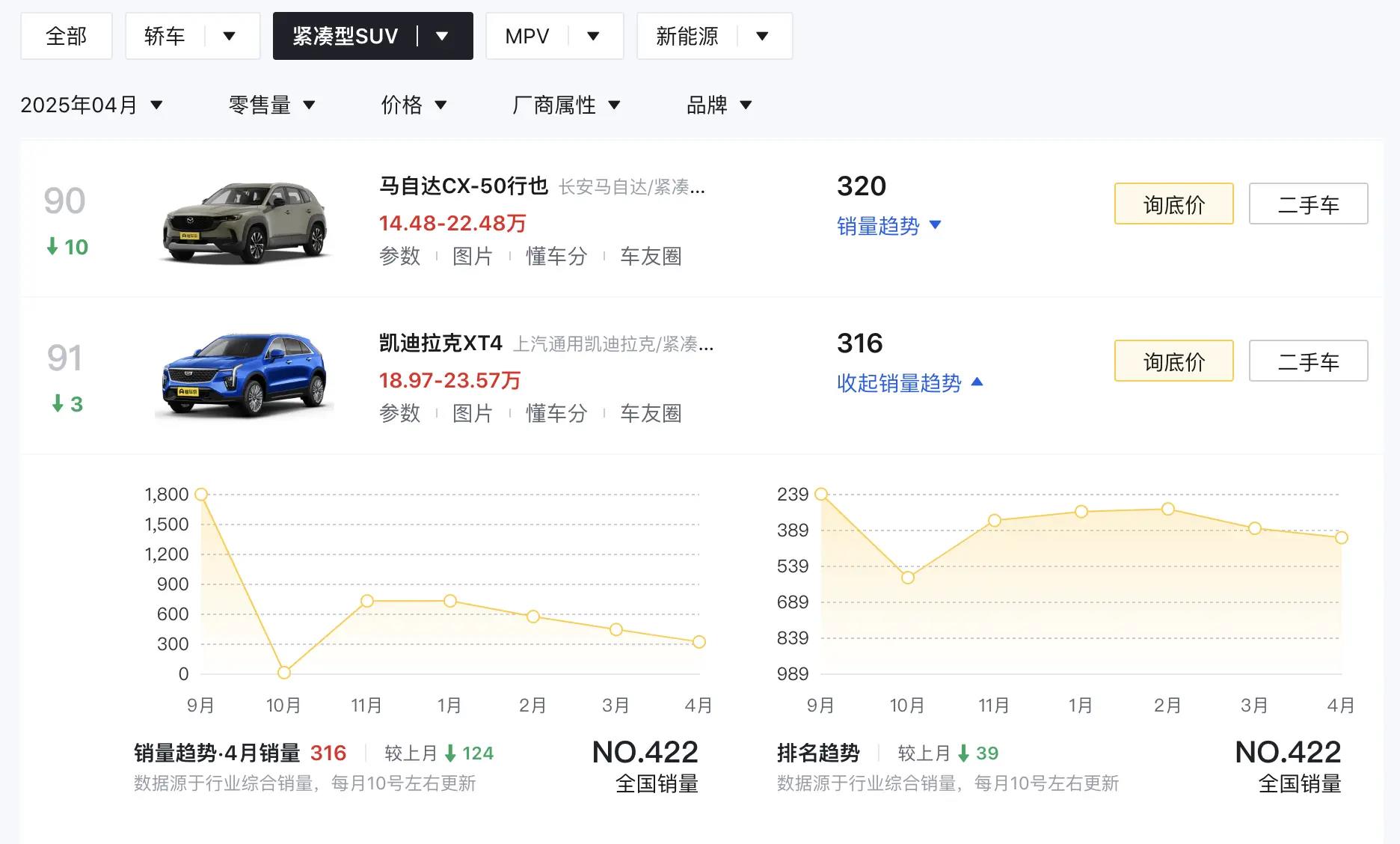
Task: Select the 2月 point on sales chart
Action: tap(533, 617)
